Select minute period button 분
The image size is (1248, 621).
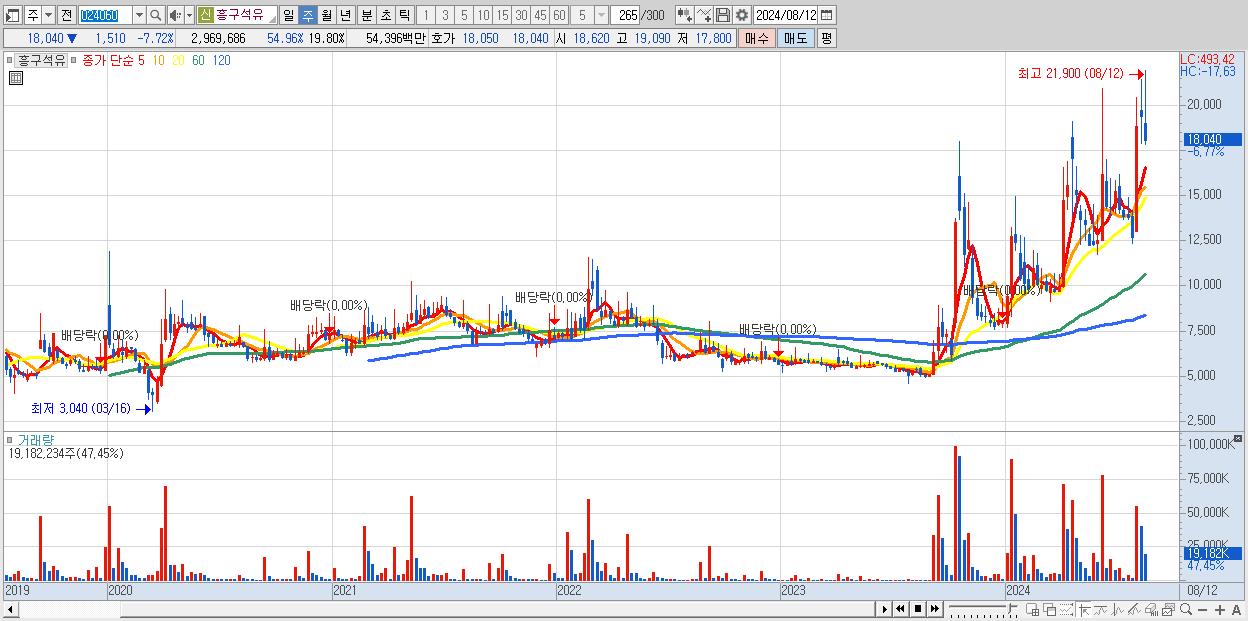pos(366,15)
